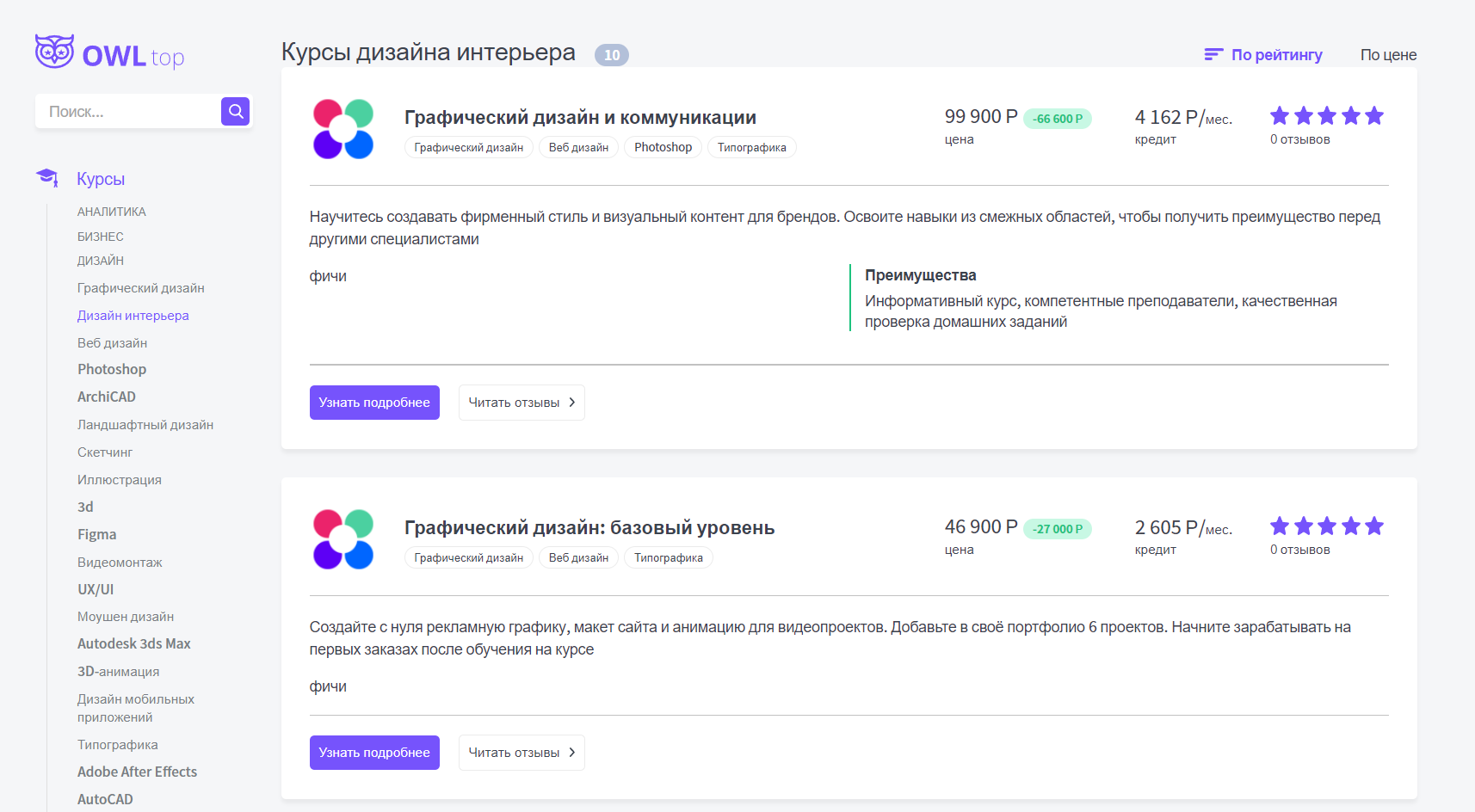This screenshot has height=812, width=1475.
Task: Click the magnifier search button
Action: 235,111
